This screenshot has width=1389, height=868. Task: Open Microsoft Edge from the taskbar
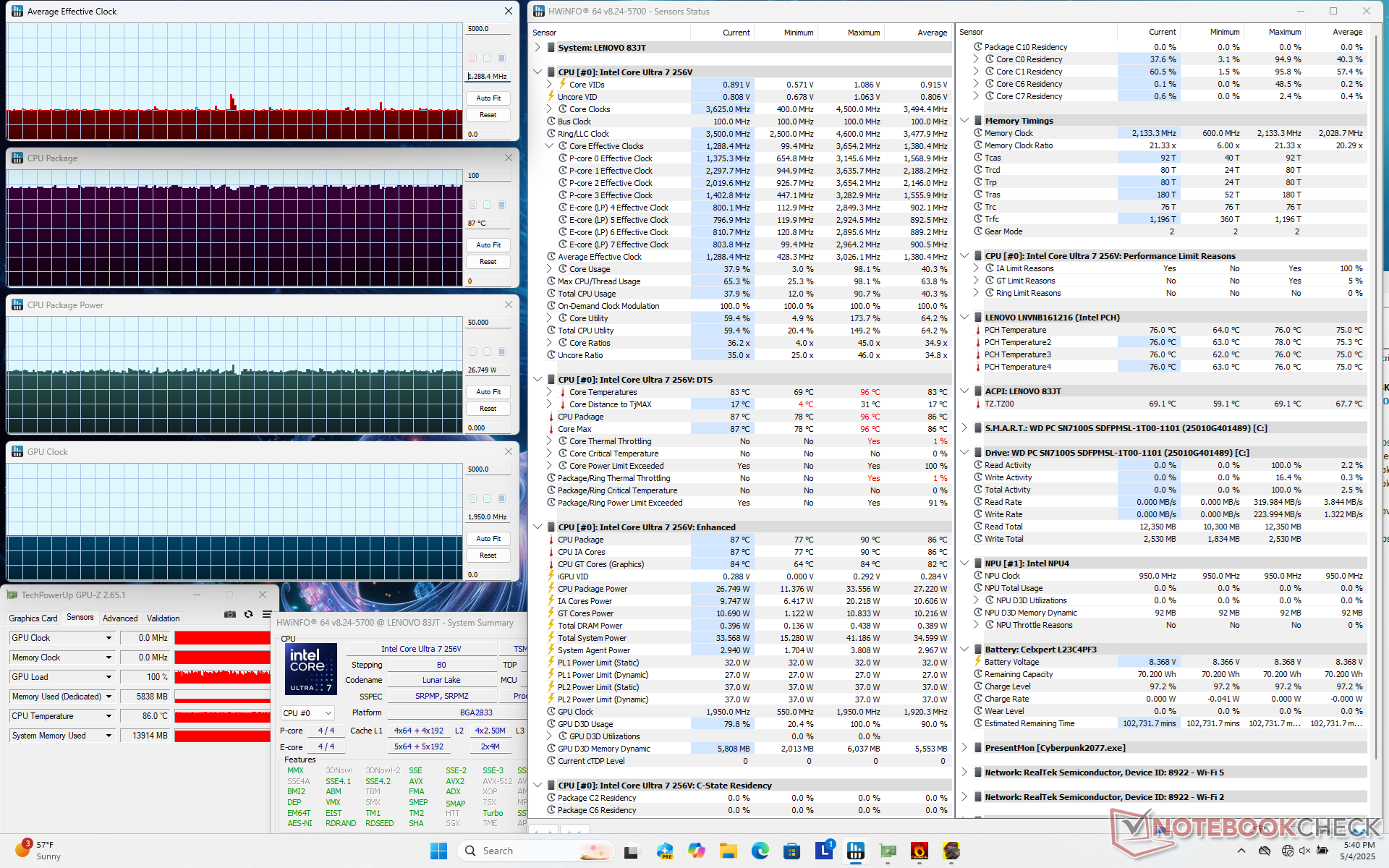coord(760,851)
